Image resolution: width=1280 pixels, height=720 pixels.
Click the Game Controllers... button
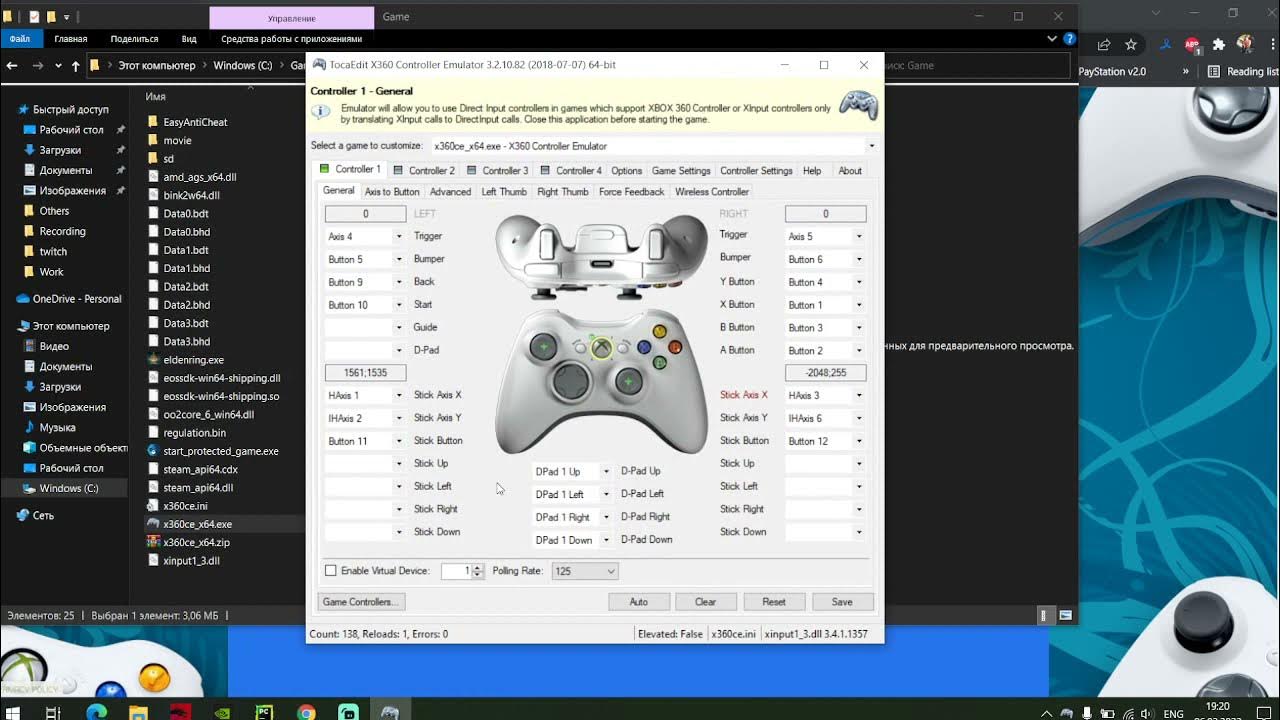tap(361, 602)
